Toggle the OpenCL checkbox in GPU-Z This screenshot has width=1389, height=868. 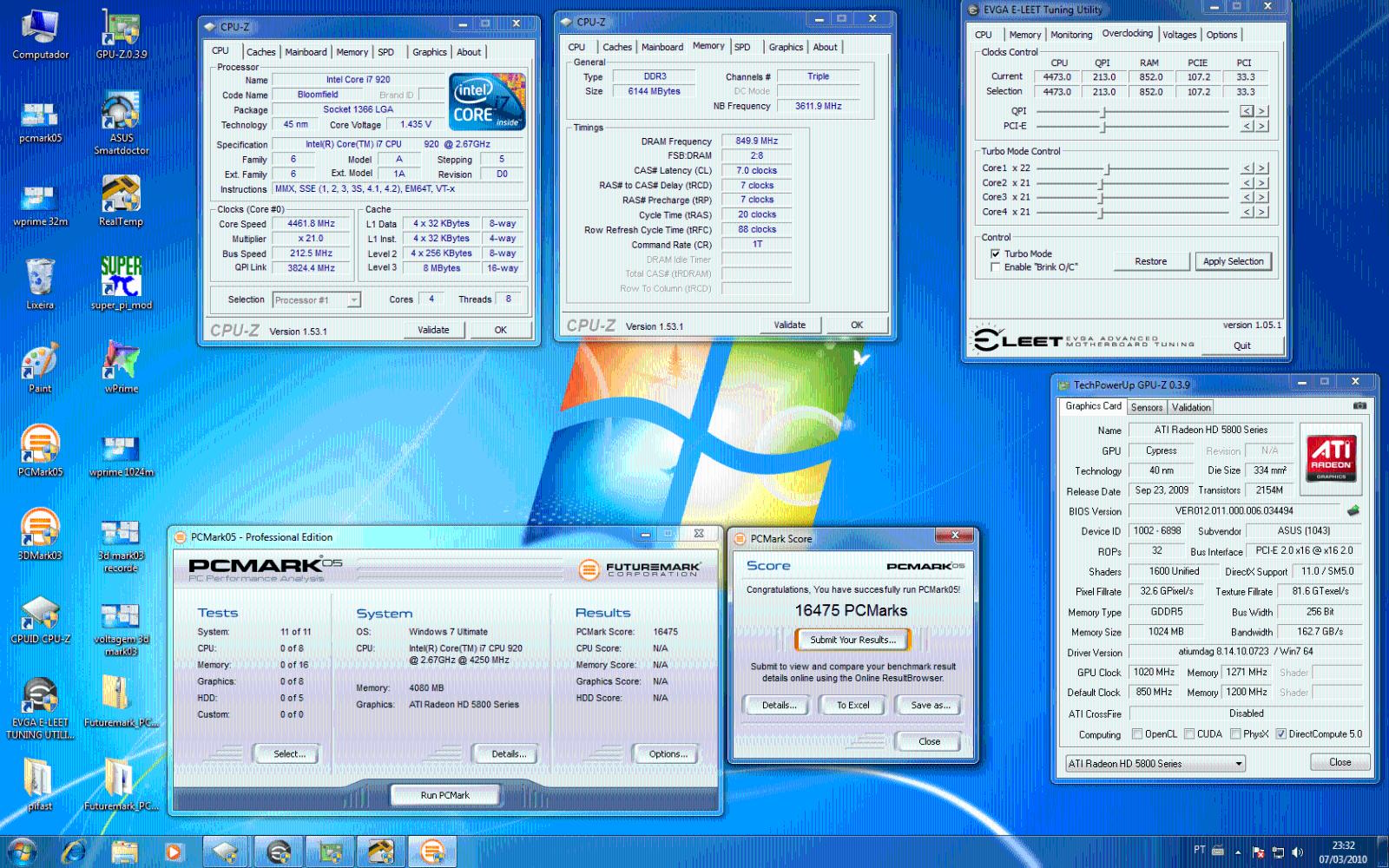[1137, 734]
